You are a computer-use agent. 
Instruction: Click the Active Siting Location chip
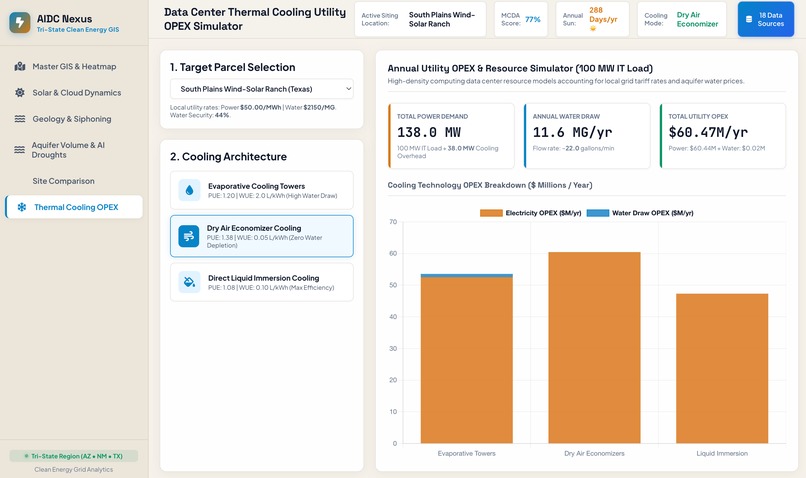click(420, 19)
